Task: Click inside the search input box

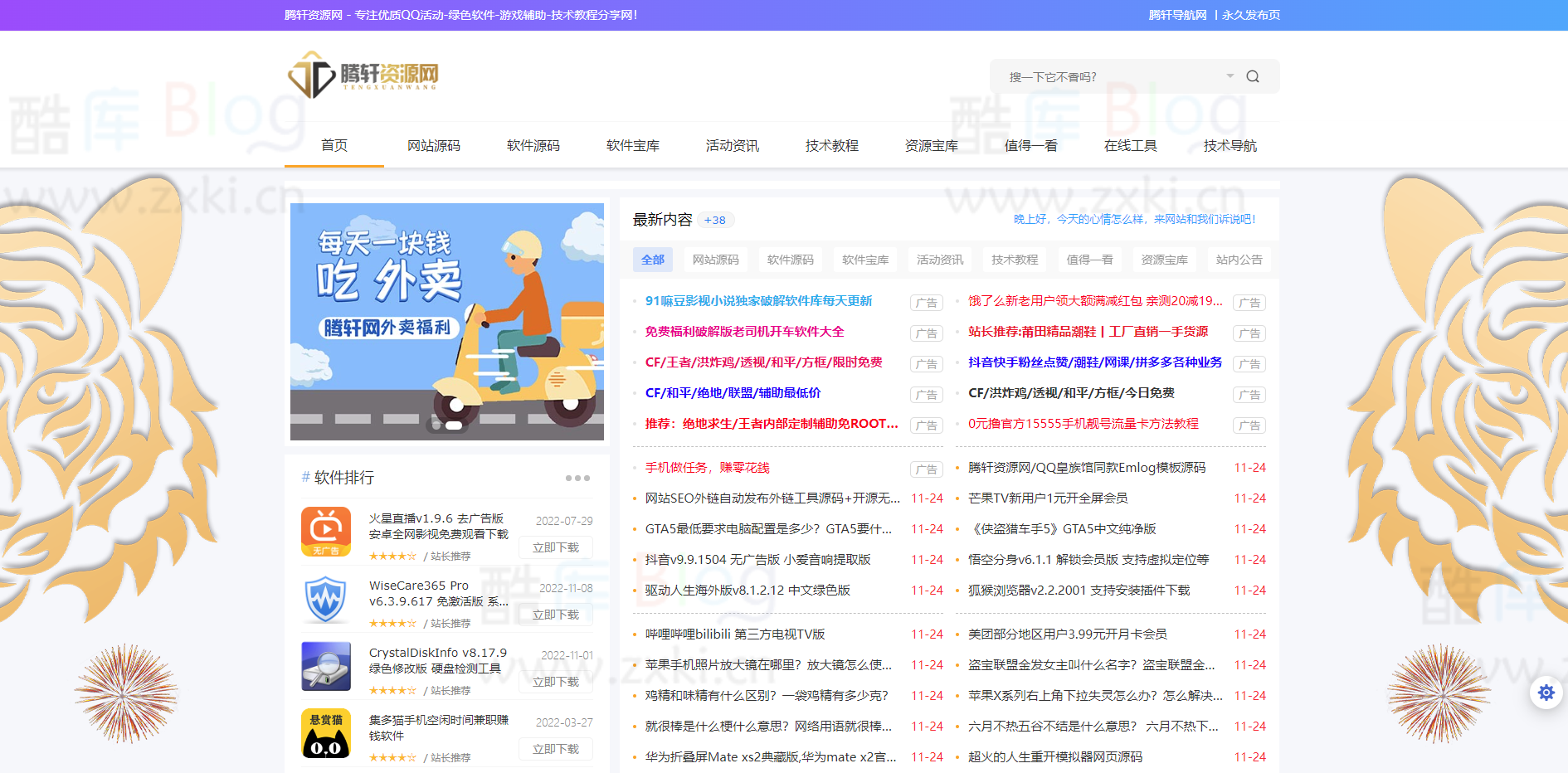Action: point(1103,75)
